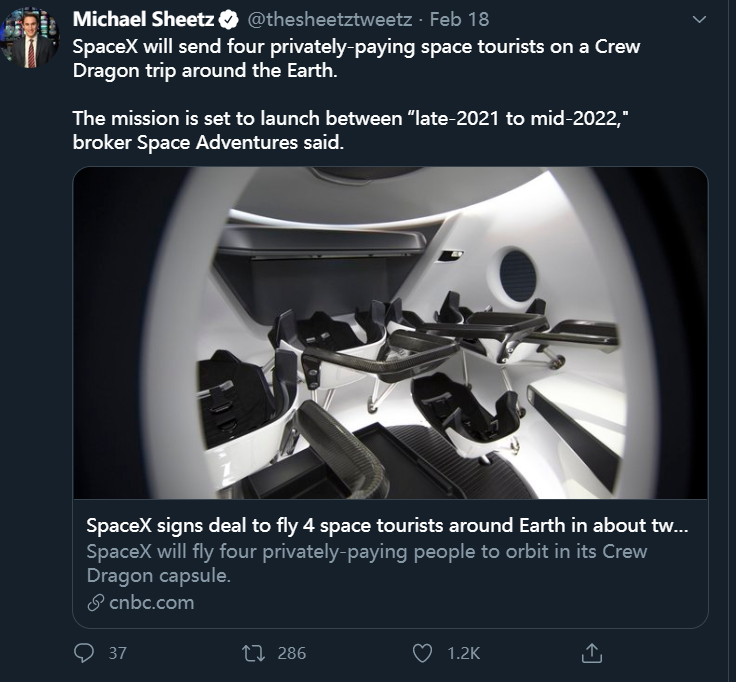Image resolution: width=736 pixels, height=682 pixels.
Task: Click the reply speech bubble icon
Action: pos(85,653)
